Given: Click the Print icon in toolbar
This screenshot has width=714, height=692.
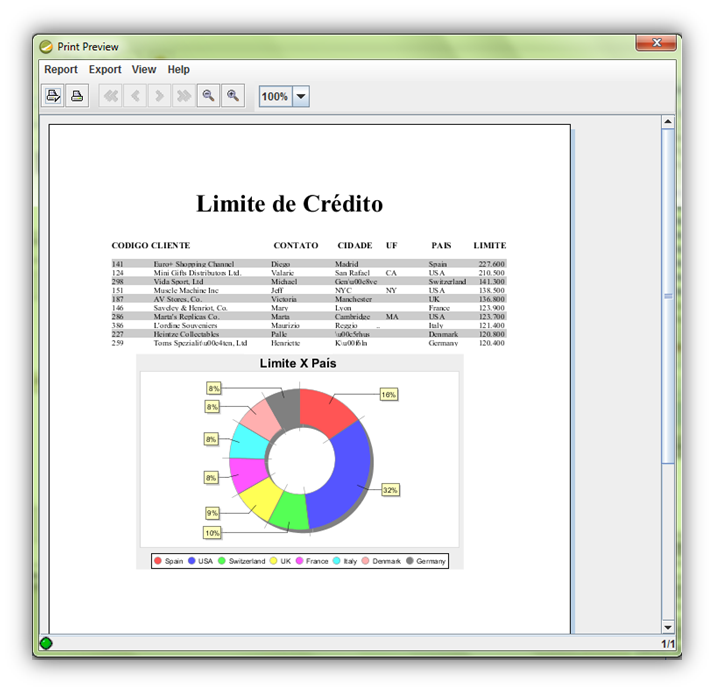Looking at the screenshot, I should pyautogui.click(x=76, y=96).
